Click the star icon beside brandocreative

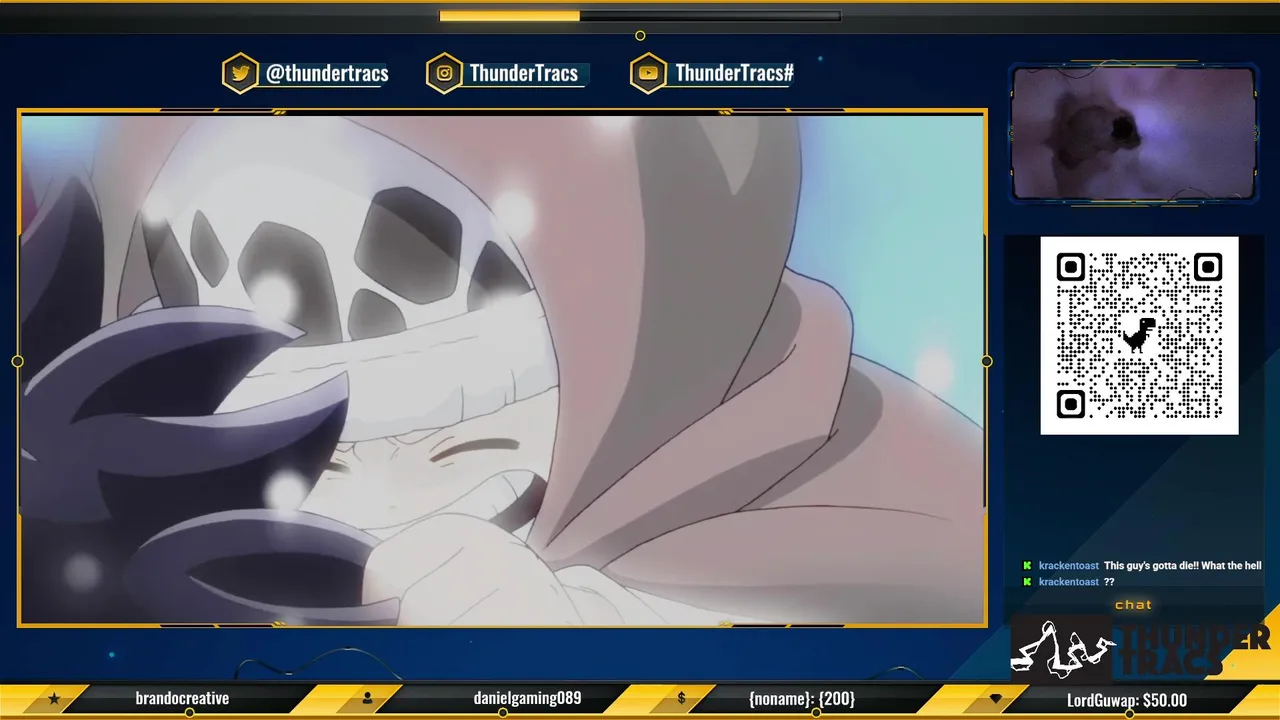55,699
